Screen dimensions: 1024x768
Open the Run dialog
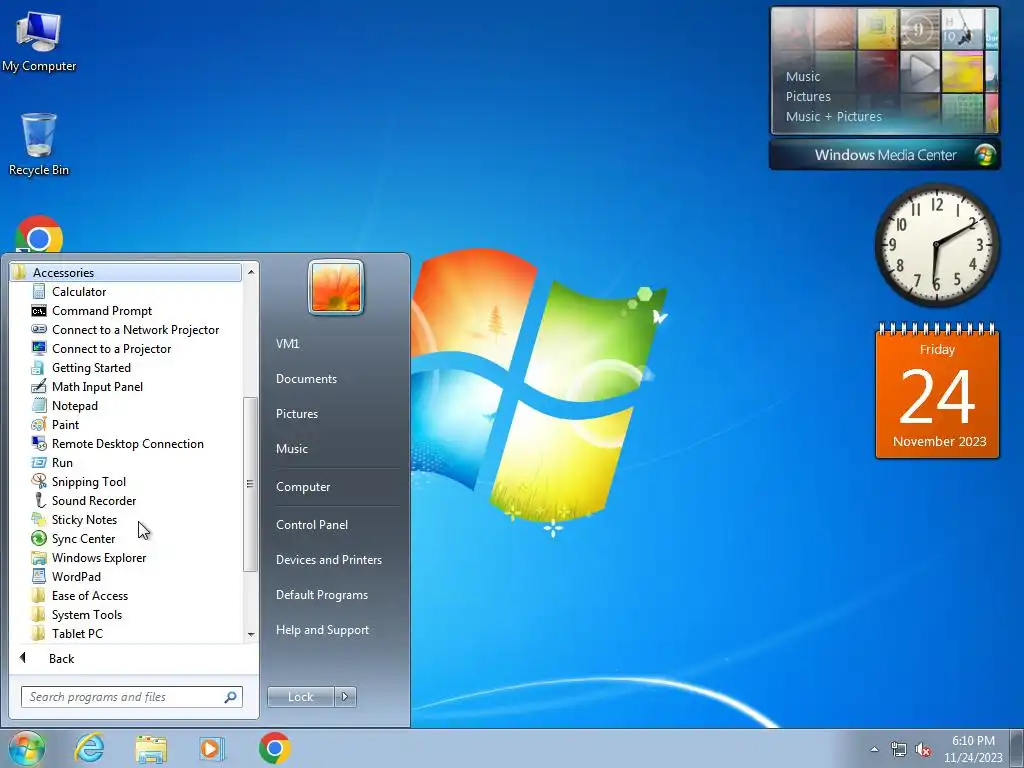[62, 462]
